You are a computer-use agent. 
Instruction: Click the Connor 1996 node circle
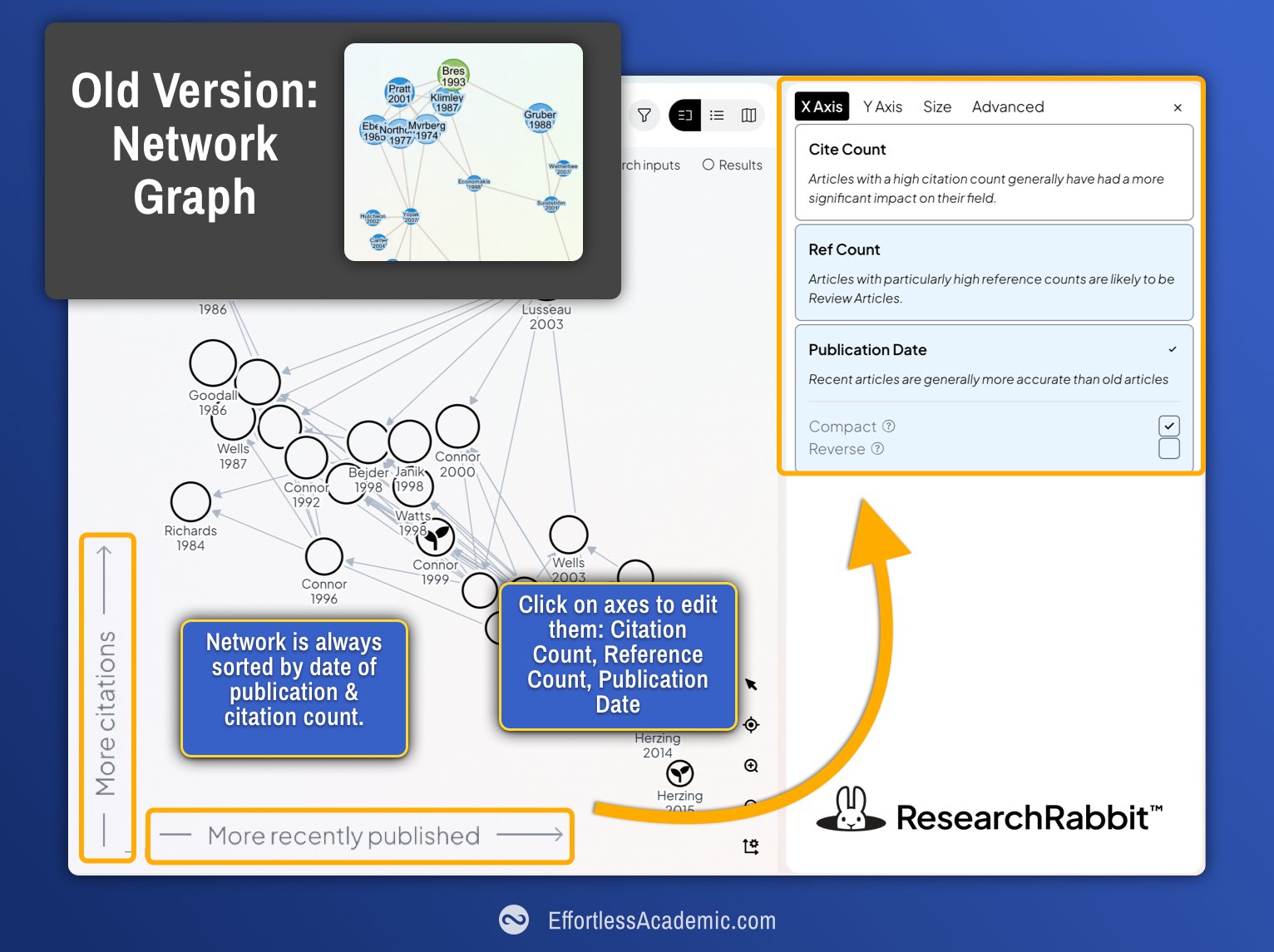pyautogui.click(x=324, y=556)
